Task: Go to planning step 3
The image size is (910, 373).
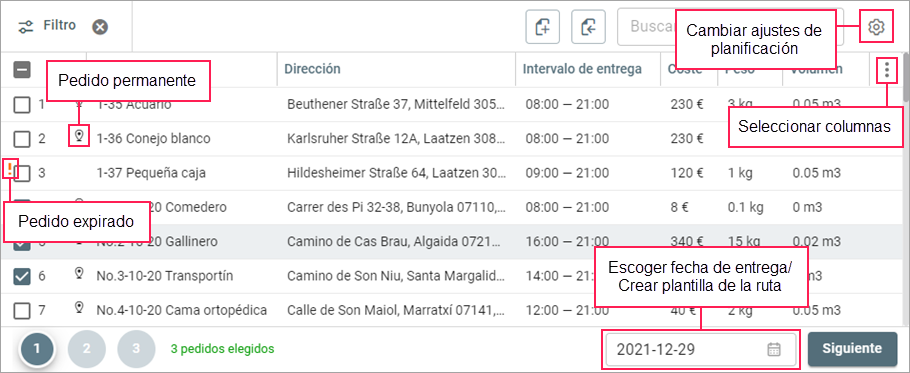Action: click(136, 349)
